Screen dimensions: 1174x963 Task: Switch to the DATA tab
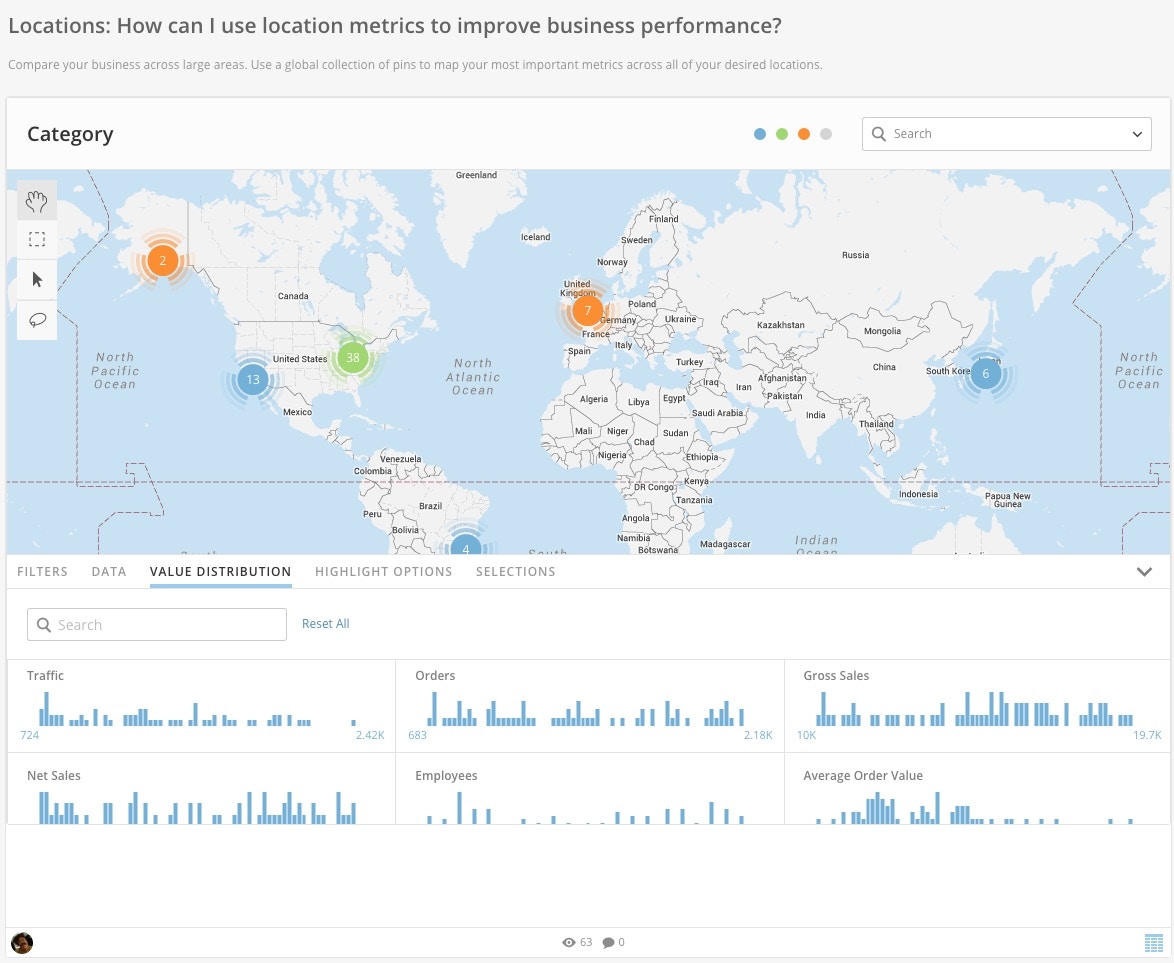(x=109, y=571)
